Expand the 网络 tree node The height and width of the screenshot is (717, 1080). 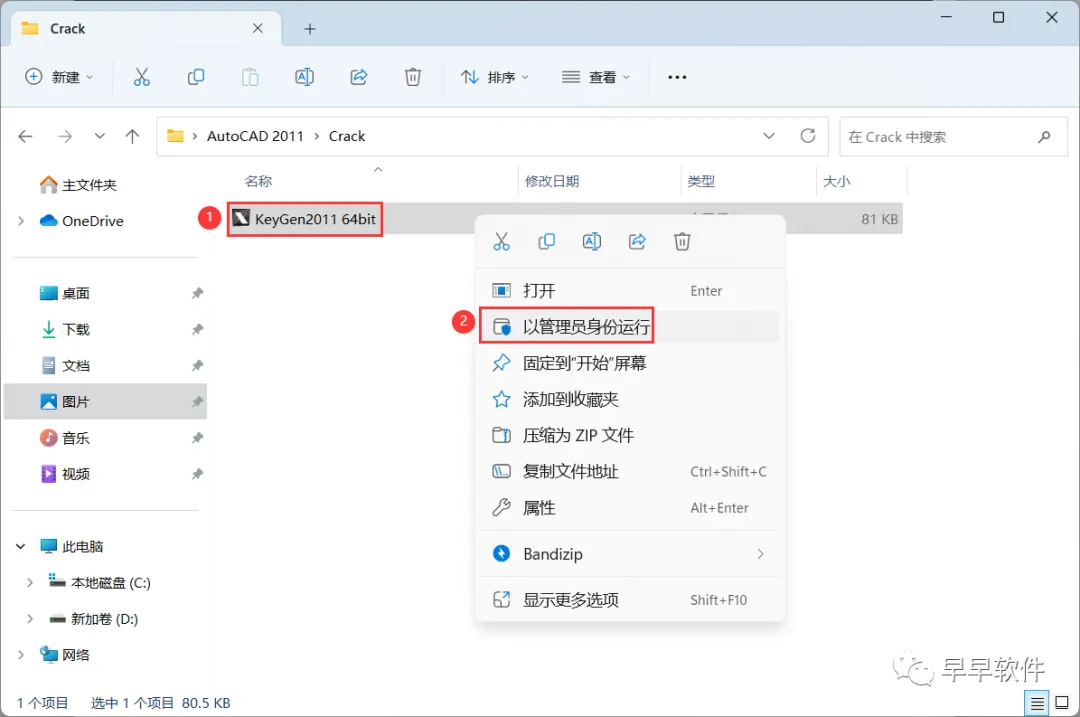(21, 654)
